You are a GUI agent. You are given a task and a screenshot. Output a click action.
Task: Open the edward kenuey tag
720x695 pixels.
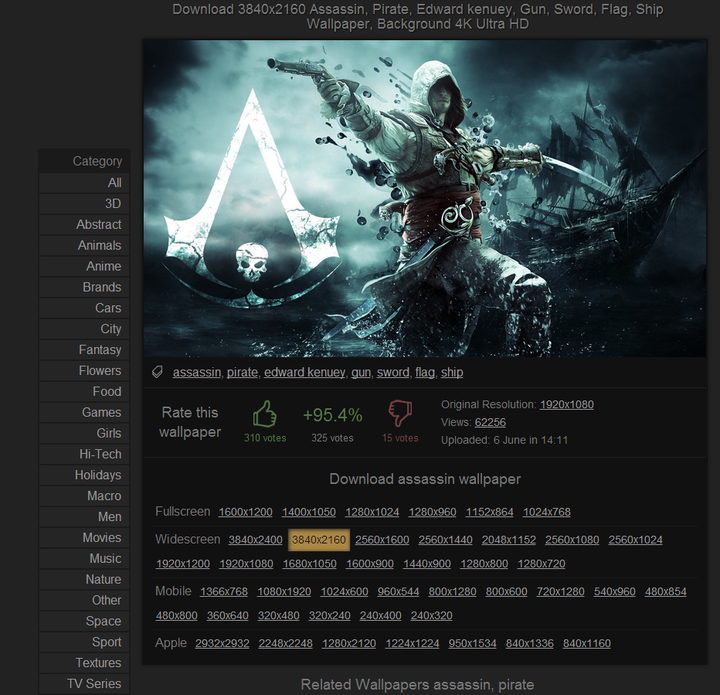(x=304, y=372)
